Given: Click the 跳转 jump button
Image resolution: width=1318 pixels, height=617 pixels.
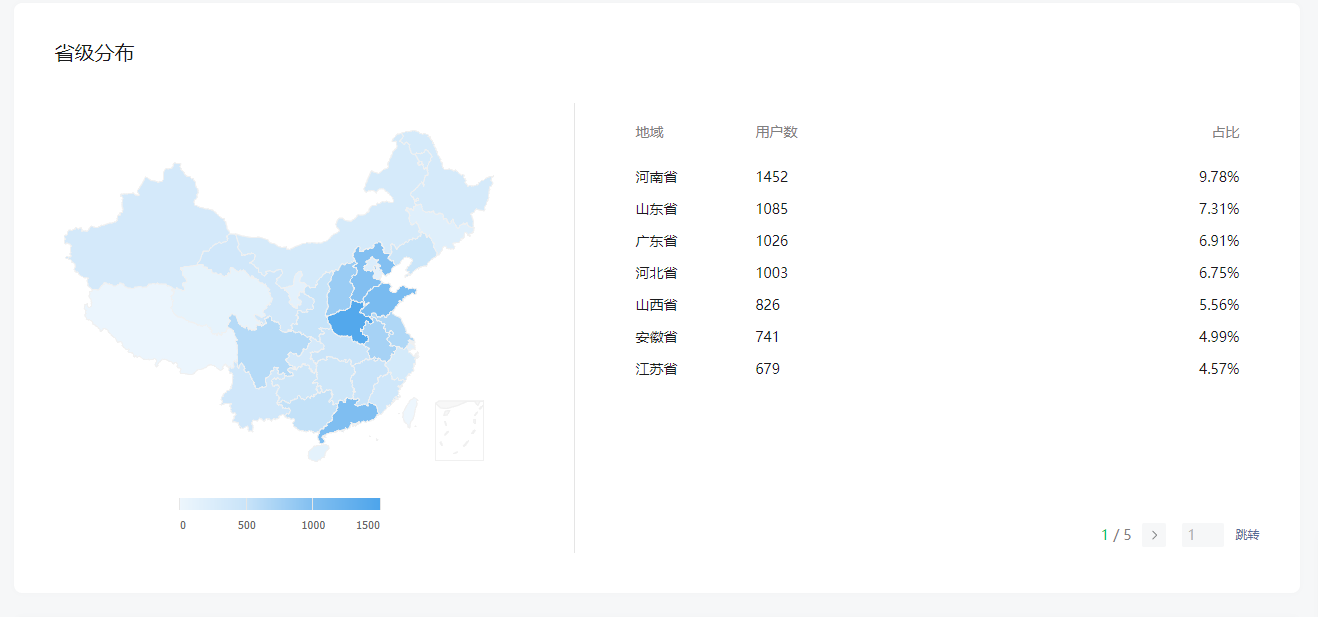Looking at the screenshot, I should [x=1247, y=535].
